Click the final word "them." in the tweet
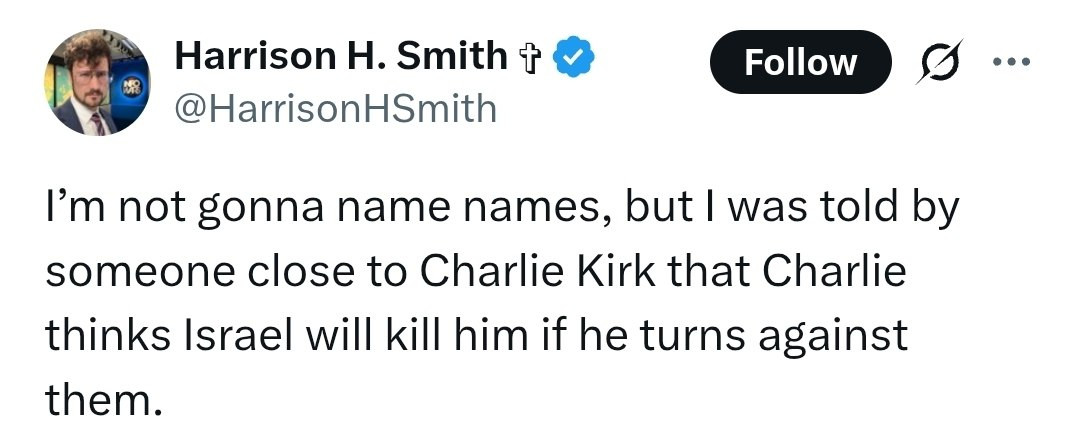 pos(103,400)
